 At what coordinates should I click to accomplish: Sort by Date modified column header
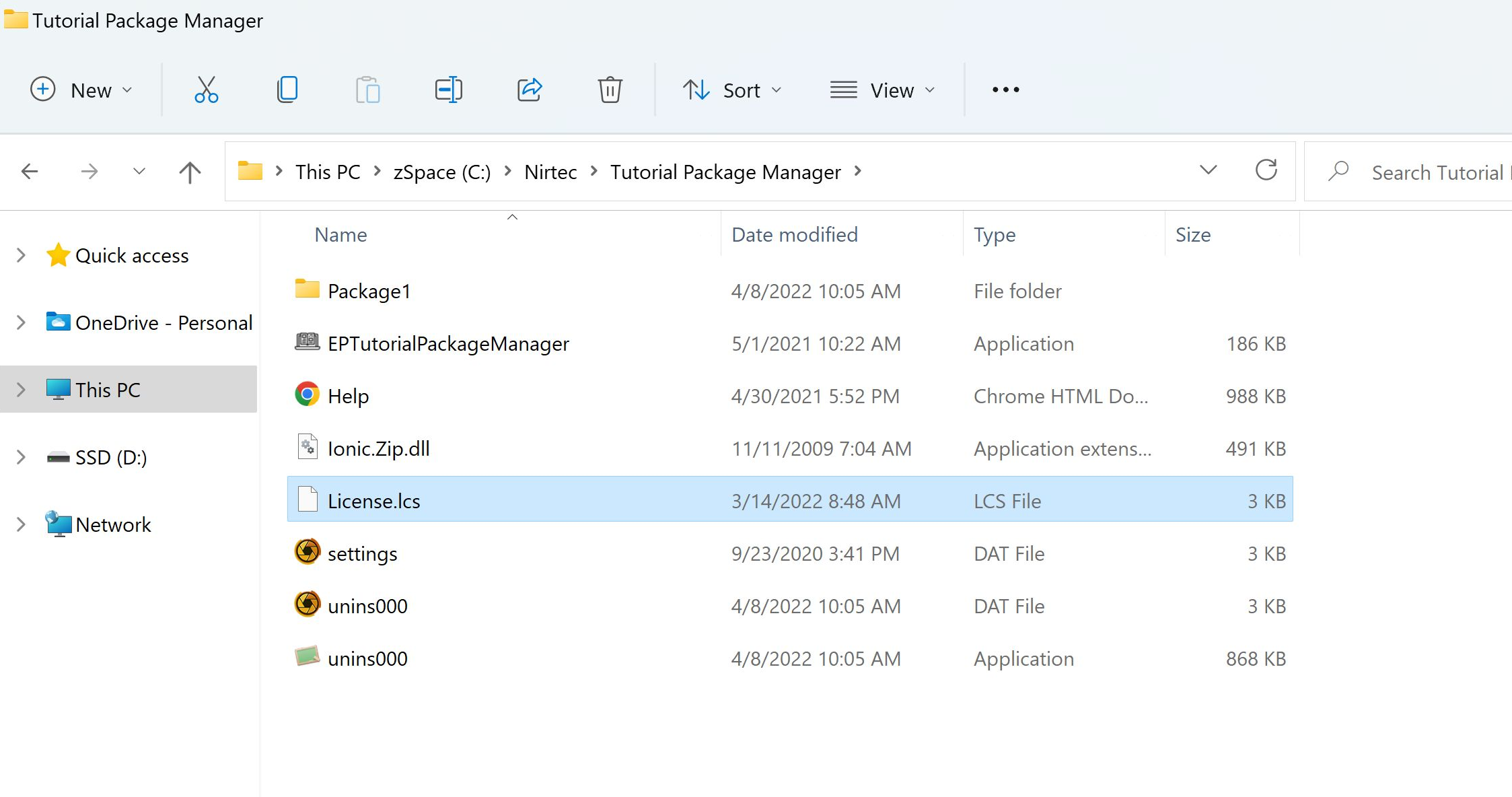pos(795,234)
